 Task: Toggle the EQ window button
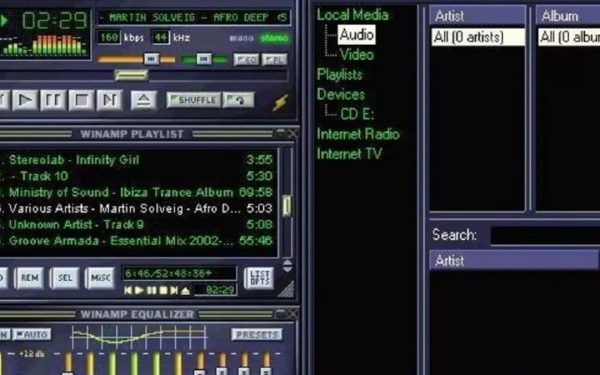tap(246, 59)
